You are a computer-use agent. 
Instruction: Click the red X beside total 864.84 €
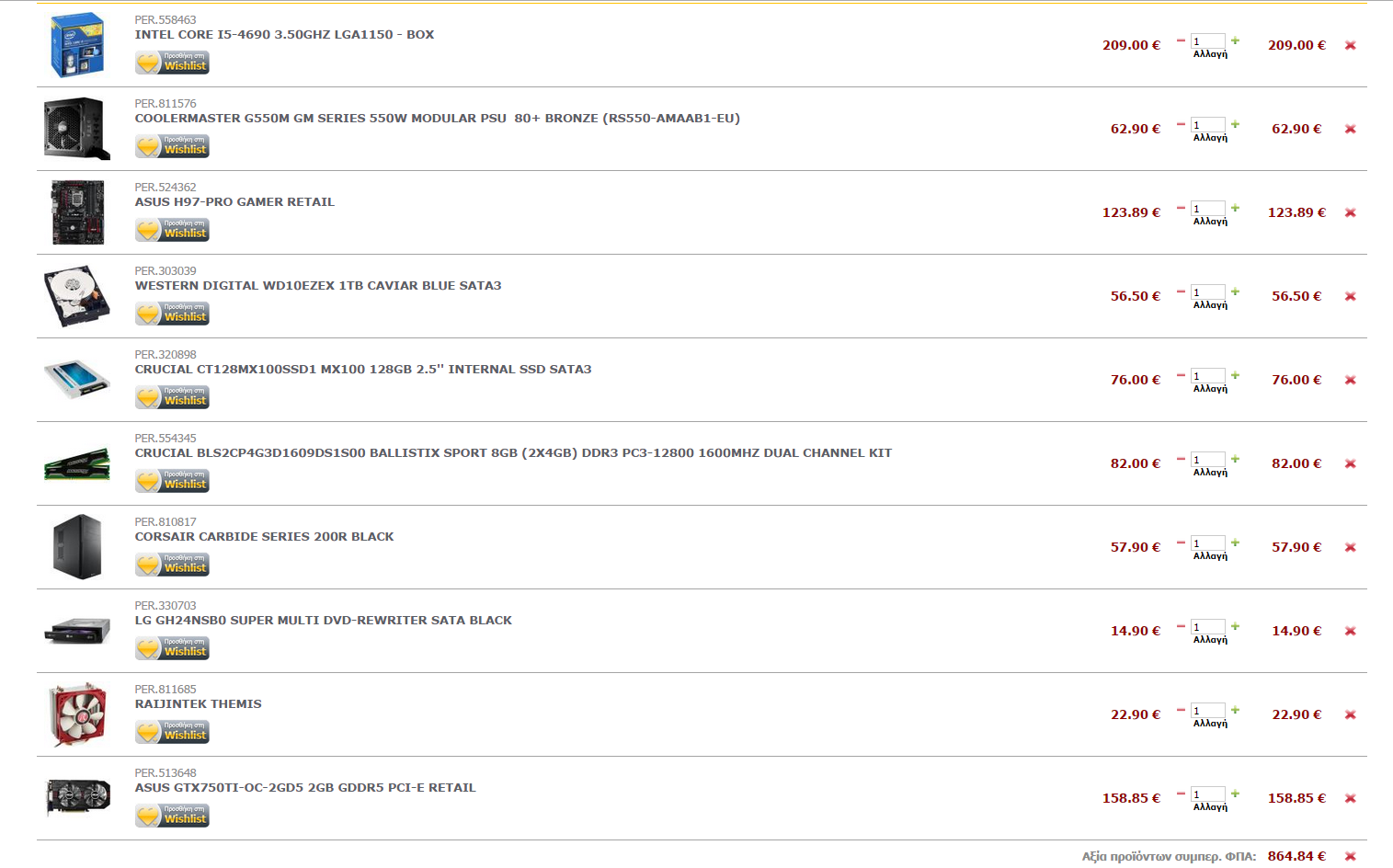pos(1350,856)
